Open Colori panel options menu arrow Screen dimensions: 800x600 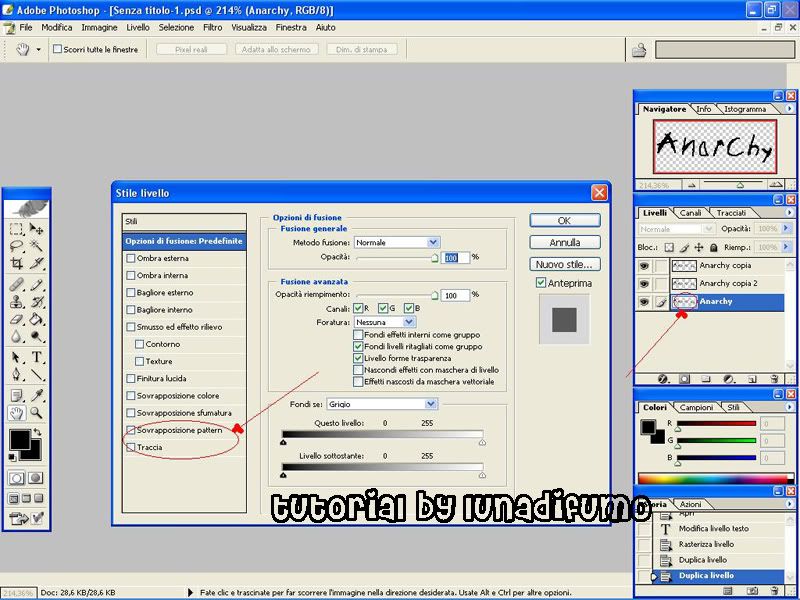[790, 407]
